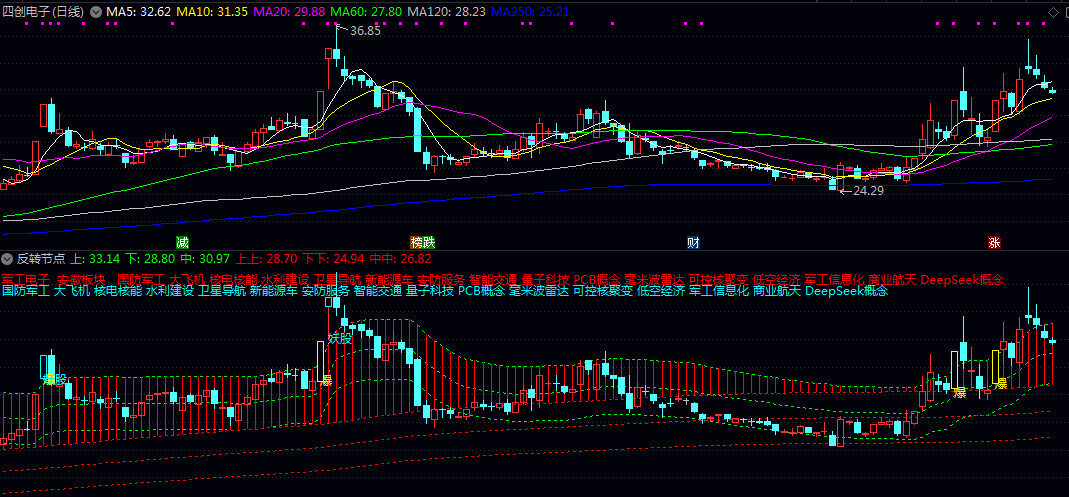Select the MA5: 32.62 moving average label
Viewport: 1069px width, 497px height.
pos(138,12)
